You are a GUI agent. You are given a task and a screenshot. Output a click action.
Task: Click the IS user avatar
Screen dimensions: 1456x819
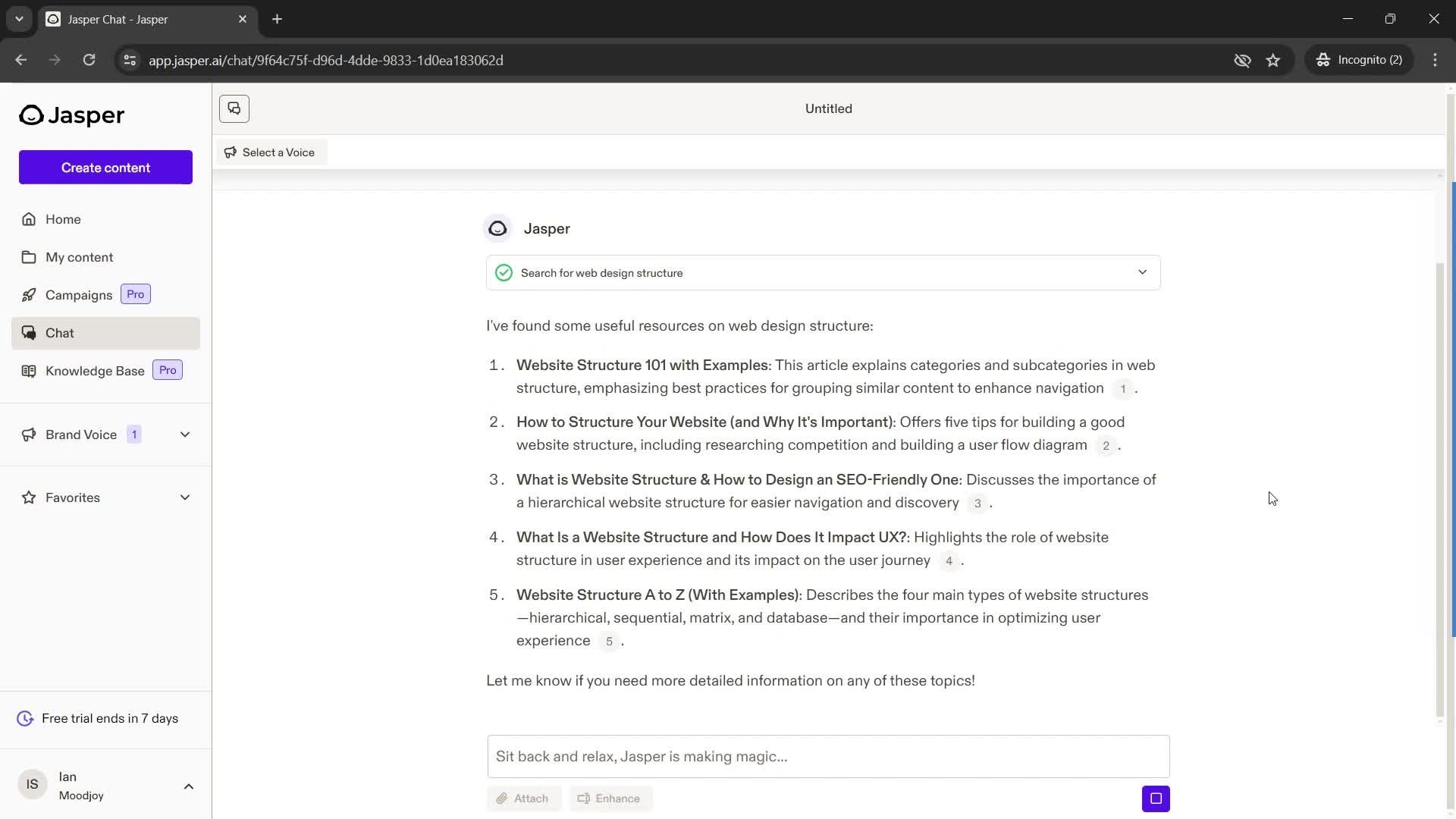[32, 784]
